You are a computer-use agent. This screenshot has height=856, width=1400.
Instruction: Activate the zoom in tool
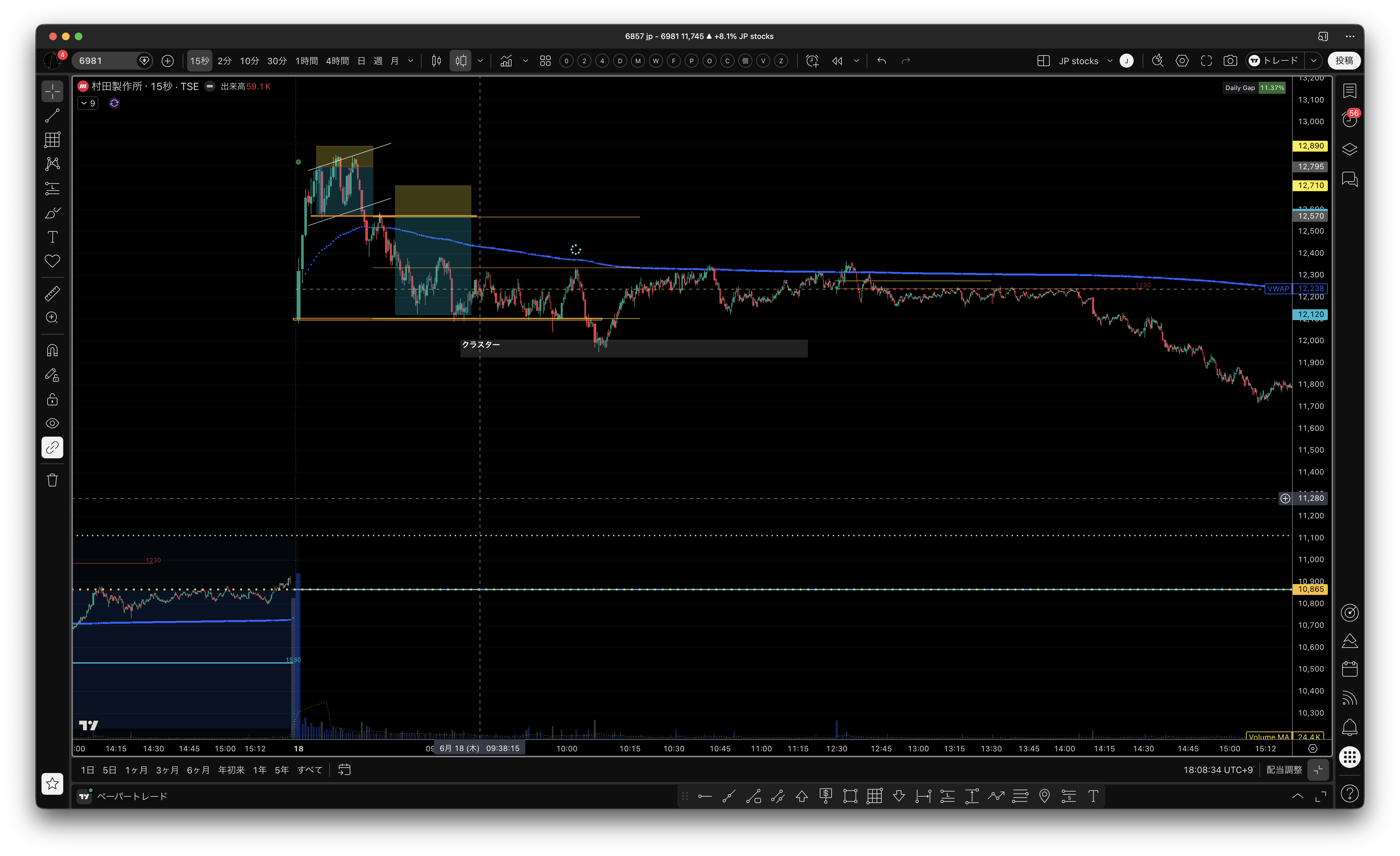coord(52,318)
